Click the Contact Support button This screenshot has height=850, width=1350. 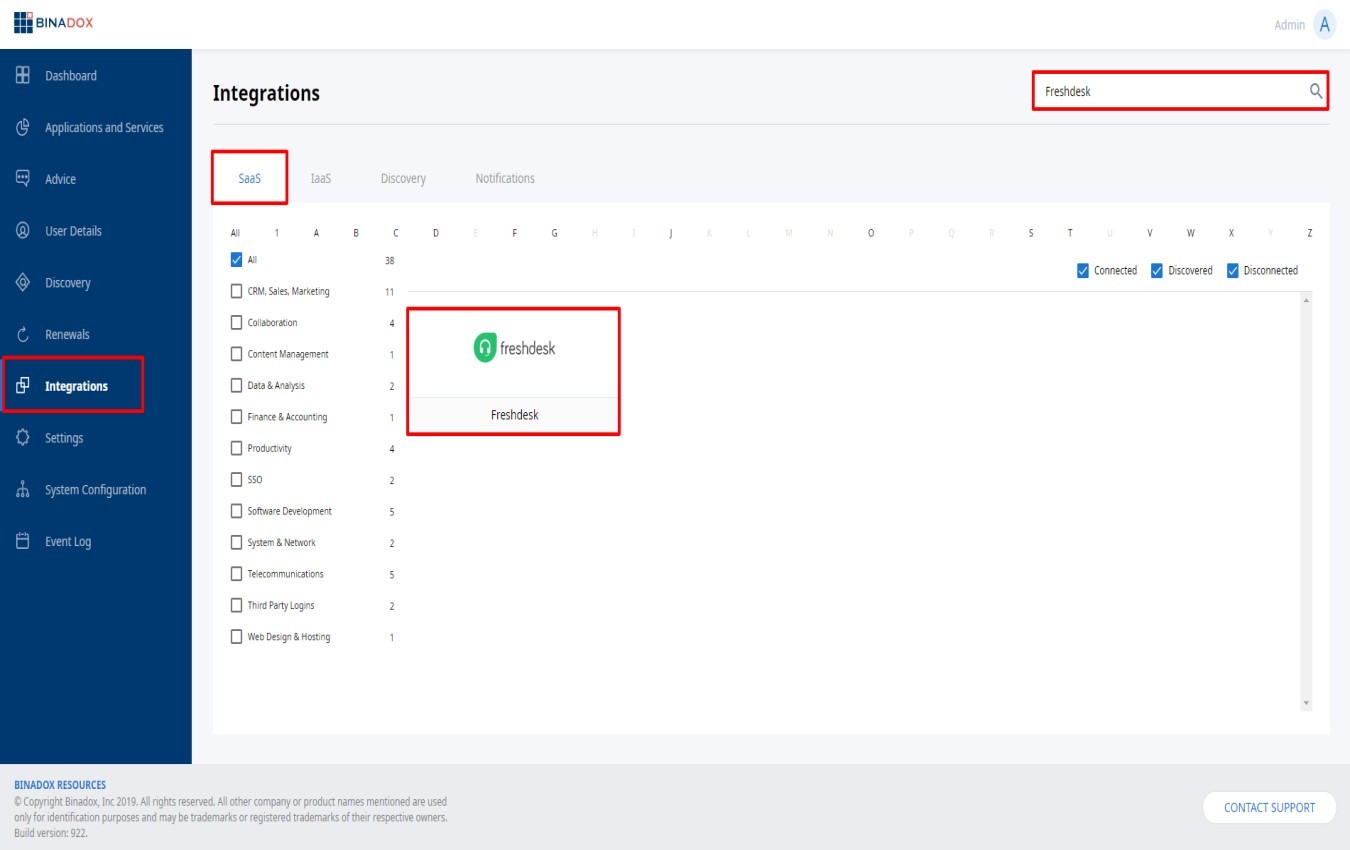click(1269, 808)
